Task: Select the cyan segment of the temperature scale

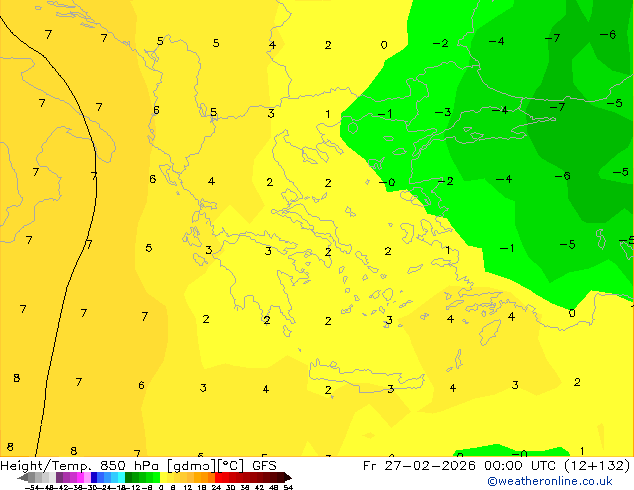Action: [122, 477]
